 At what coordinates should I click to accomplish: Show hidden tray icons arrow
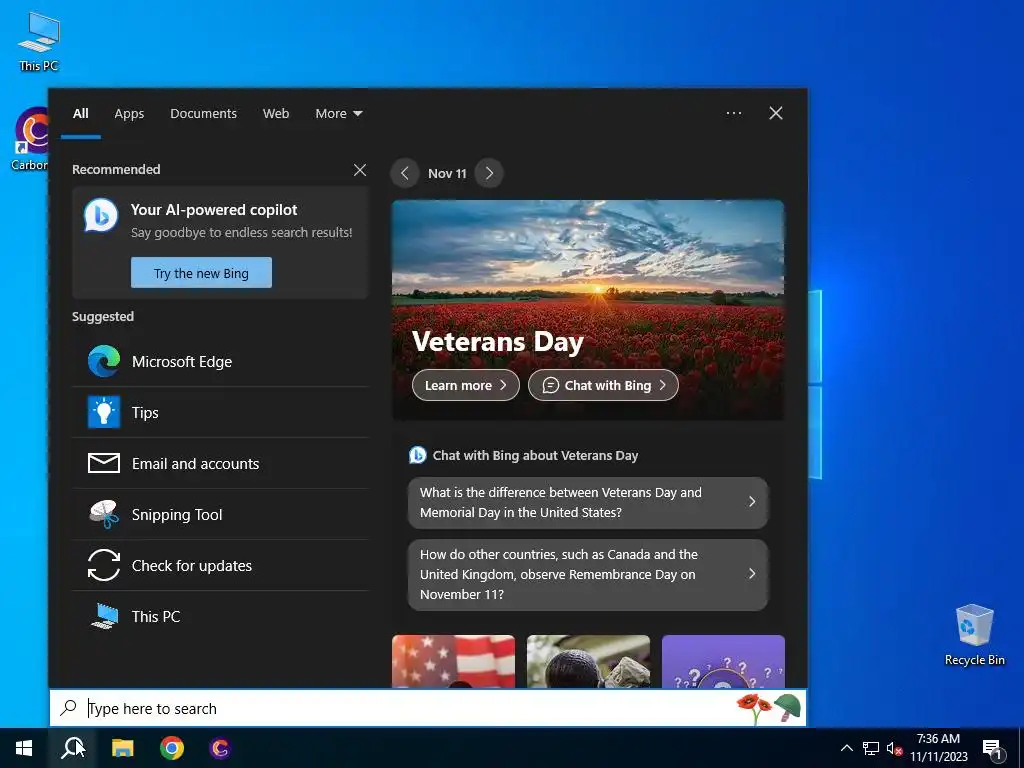tap(846, 748)
